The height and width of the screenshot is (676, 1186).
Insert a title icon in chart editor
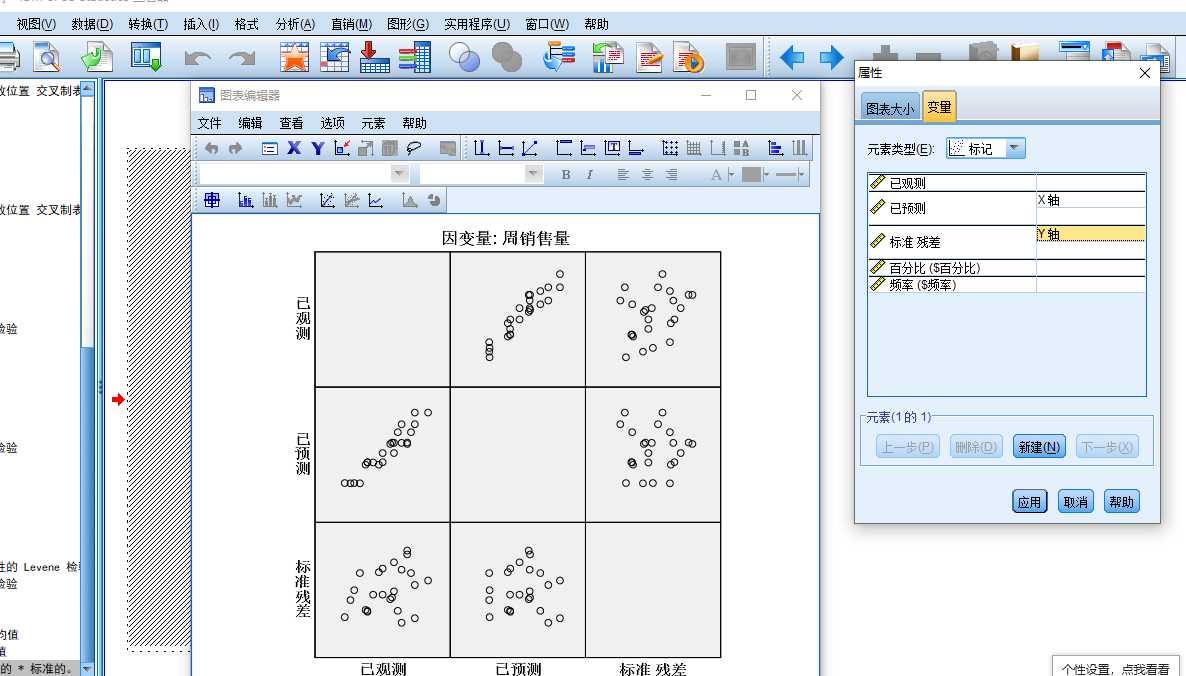[564, 148]
